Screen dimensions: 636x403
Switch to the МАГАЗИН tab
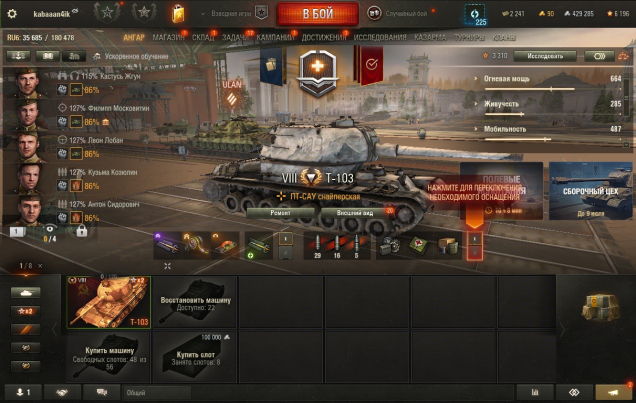coord(168,37)
